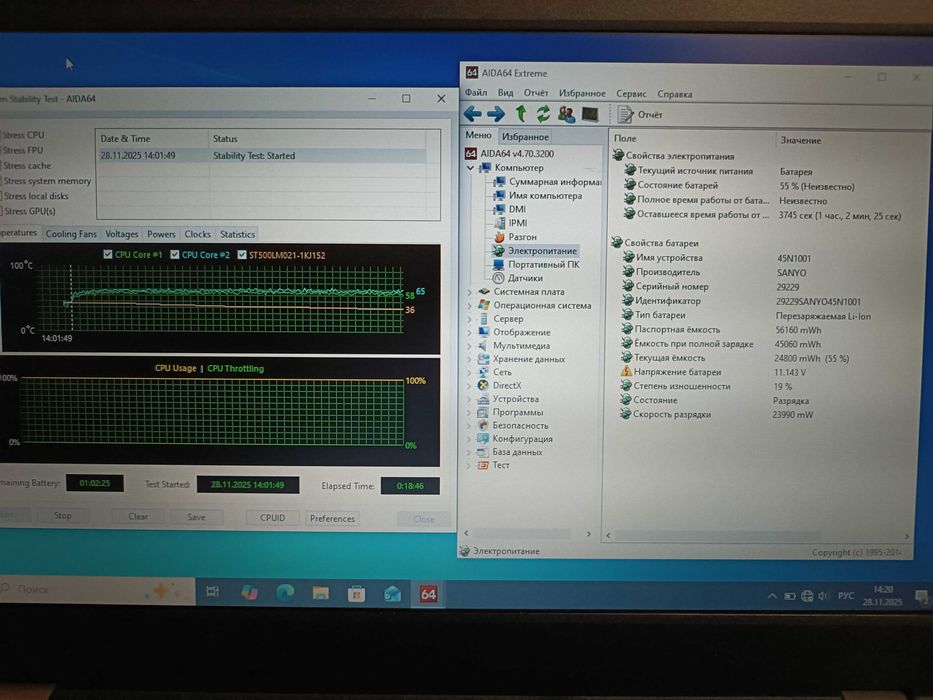Toggle the CPU Core #2 checkbox
This screenshot has height=700, width=933.
[174, 254]
